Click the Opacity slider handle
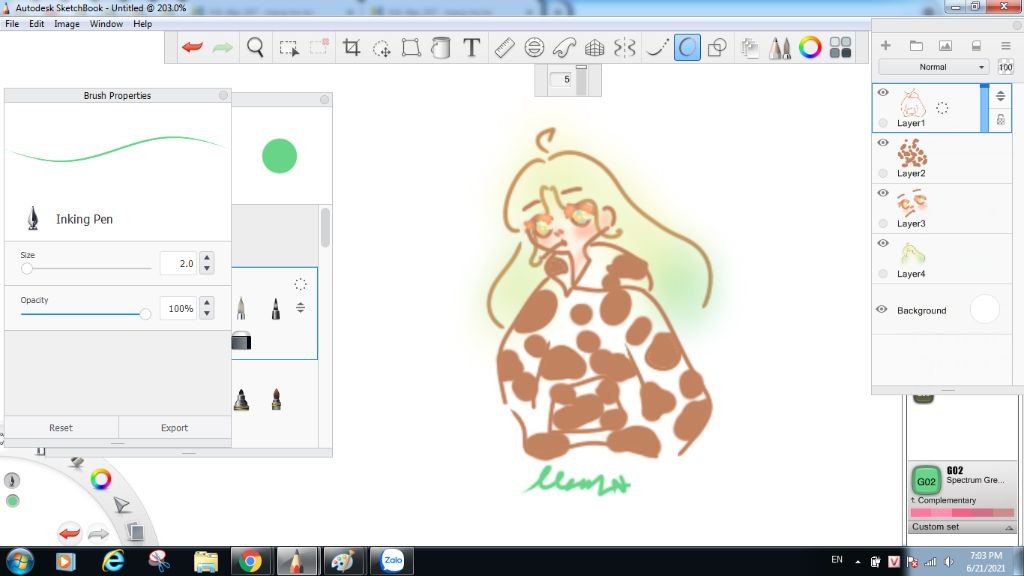 145,314
